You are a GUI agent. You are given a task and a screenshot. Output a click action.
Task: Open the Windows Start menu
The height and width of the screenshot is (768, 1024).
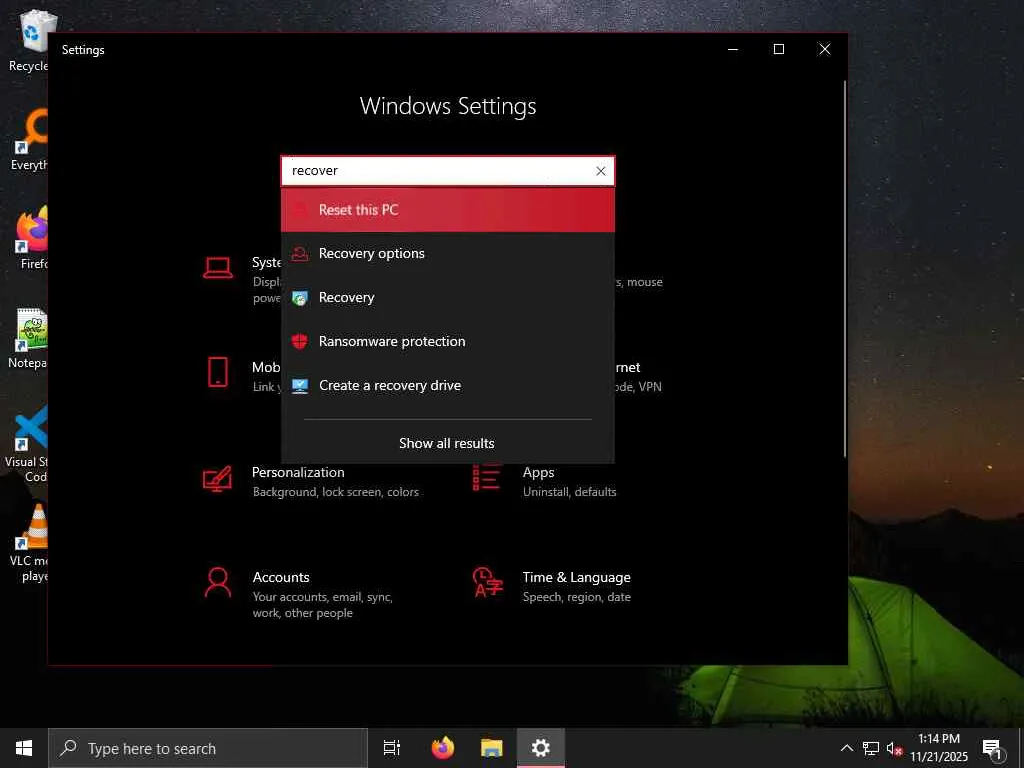[24, 748]
